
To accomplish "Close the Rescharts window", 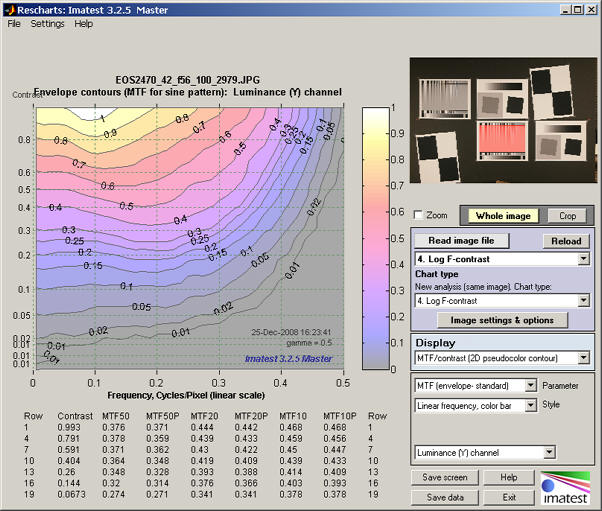I will click(591, 10).
